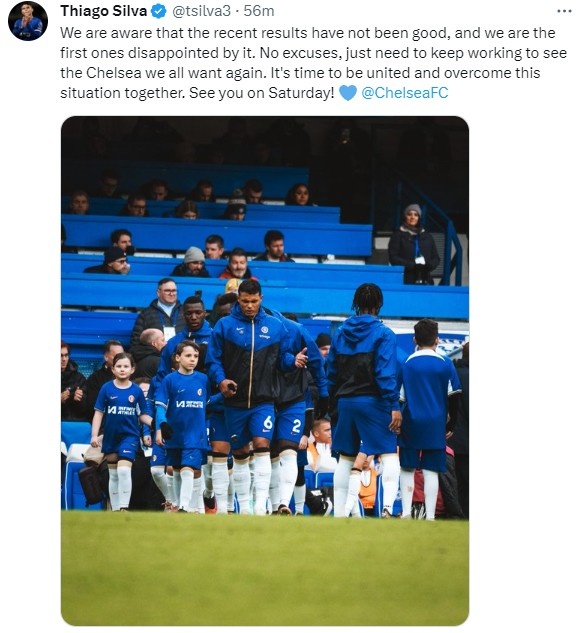The image size is (585, 633).
Task: Open the @tsilva3 handle link
Action: pos(201,11)
